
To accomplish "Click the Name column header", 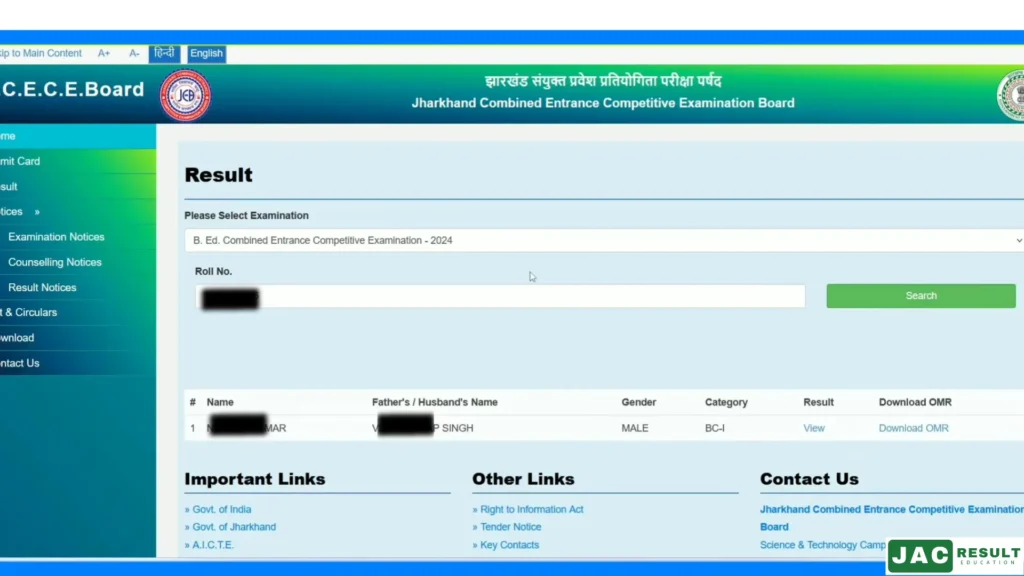I will click(220, 402).
